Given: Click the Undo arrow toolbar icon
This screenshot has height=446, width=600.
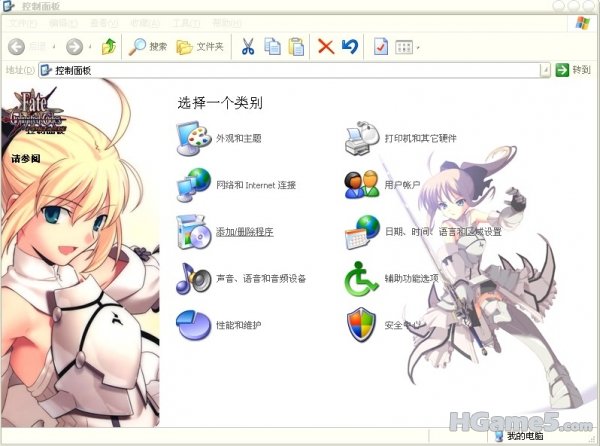Looking at the screenshot, I should (x=349, y=46).
